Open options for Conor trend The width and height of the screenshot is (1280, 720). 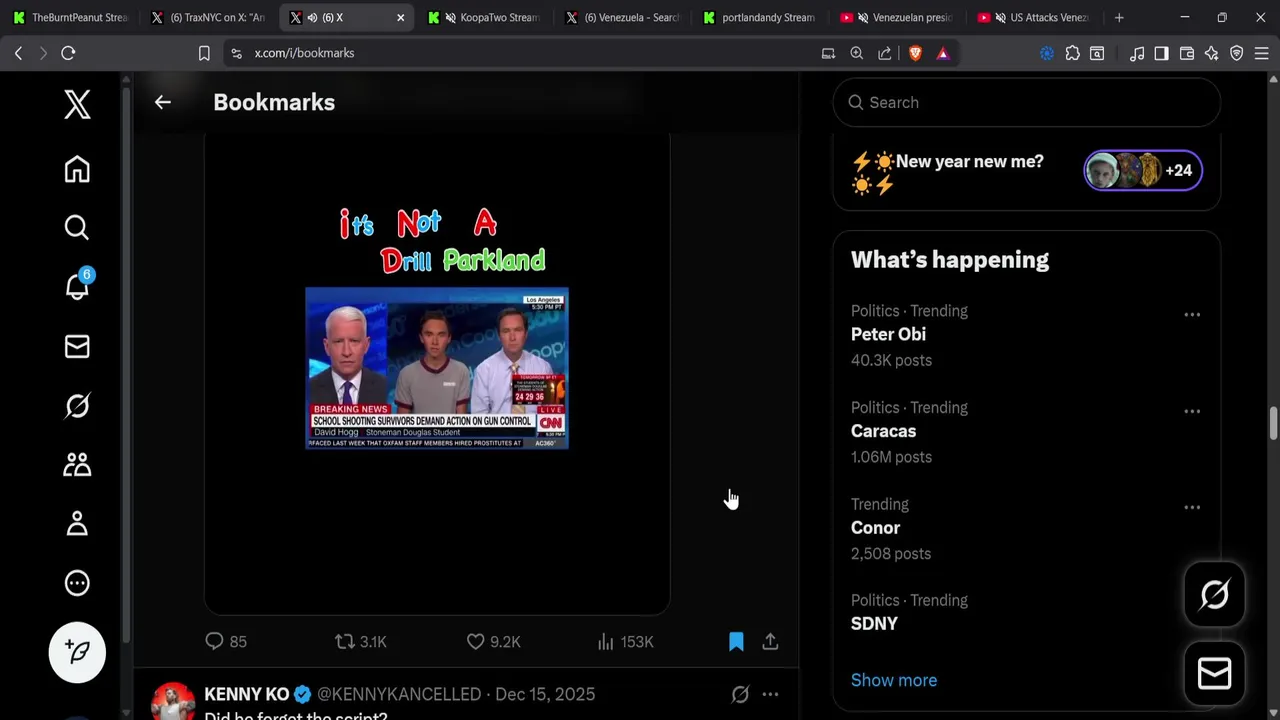coord(1192,507)
